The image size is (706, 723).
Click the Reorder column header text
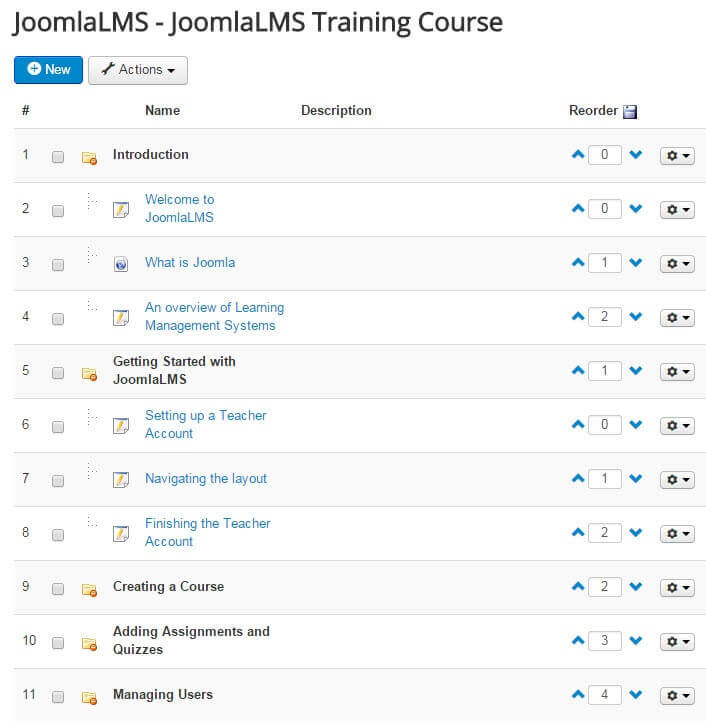pos(593,111)
